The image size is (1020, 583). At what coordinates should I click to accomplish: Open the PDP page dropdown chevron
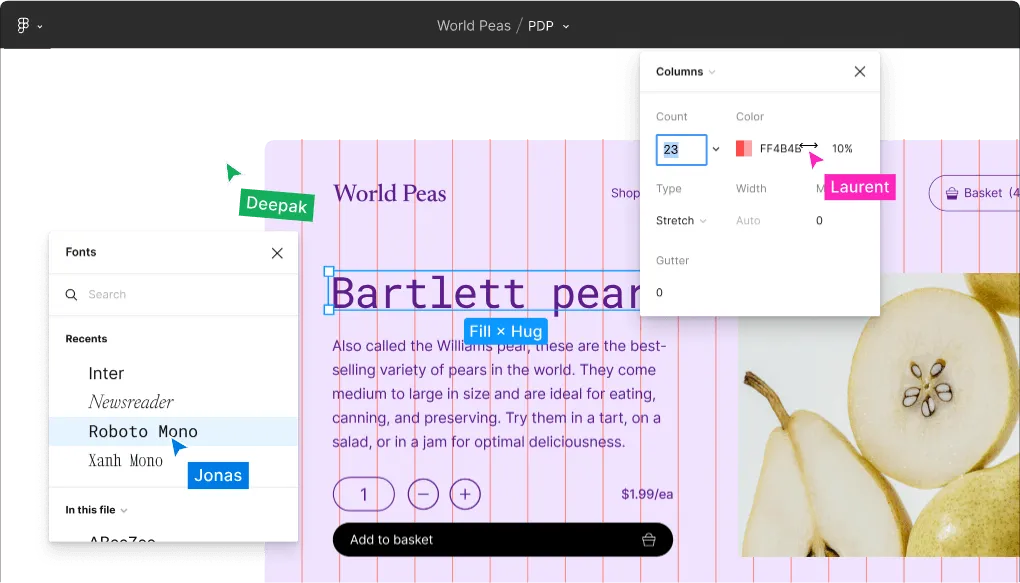565,27
